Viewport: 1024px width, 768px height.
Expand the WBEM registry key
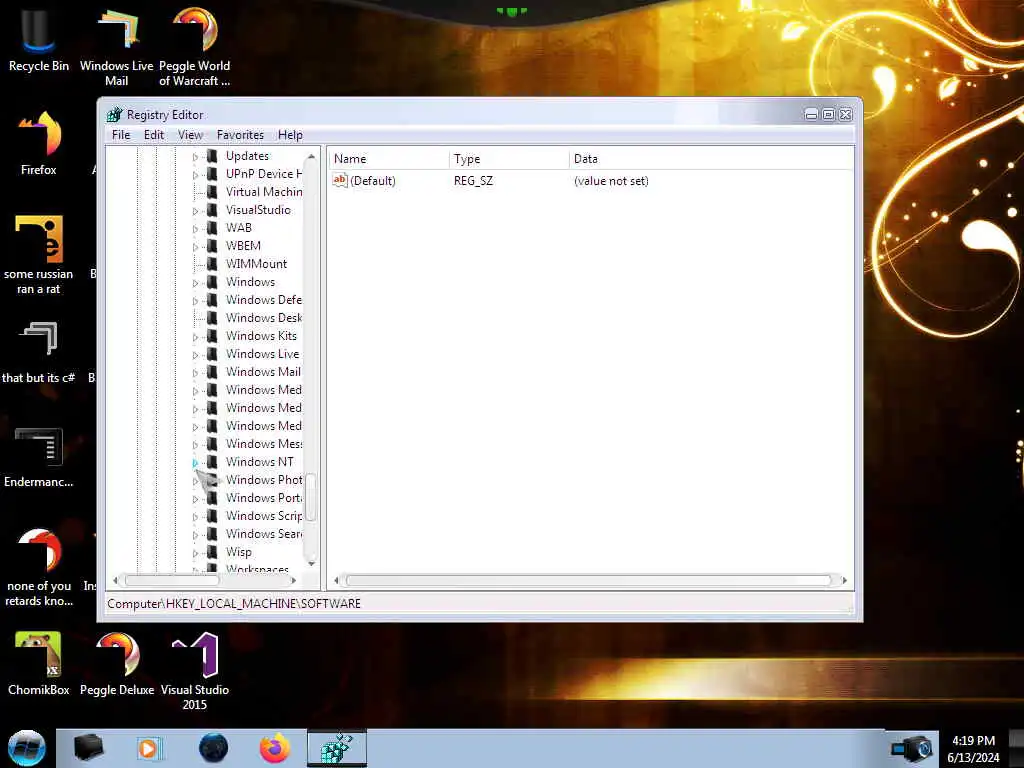[195, 247]
